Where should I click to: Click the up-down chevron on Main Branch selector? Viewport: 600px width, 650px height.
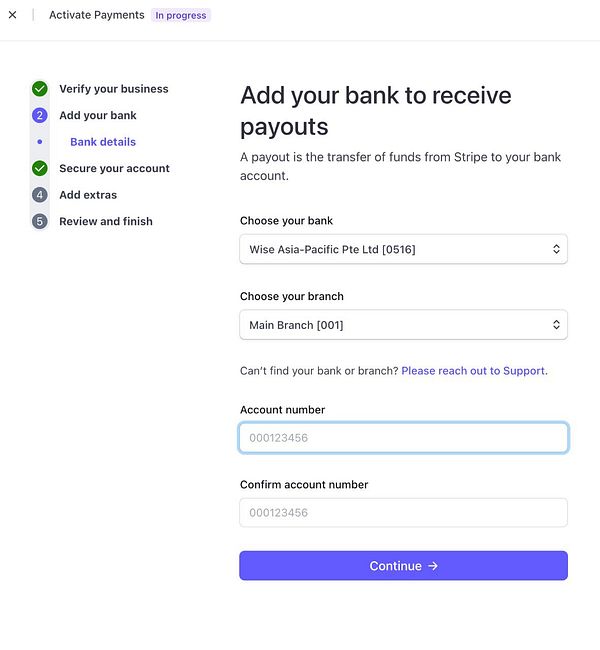556,325
